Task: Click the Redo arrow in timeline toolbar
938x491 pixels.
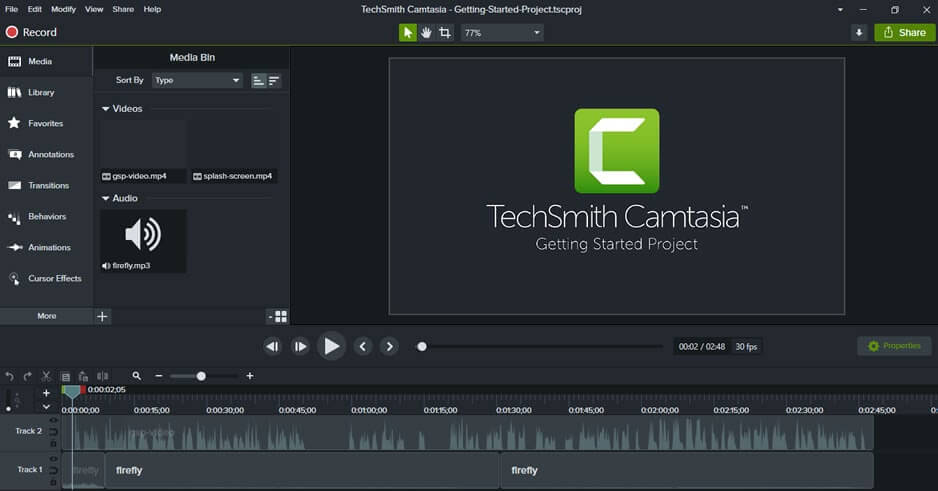Action: tap(27, 376)
